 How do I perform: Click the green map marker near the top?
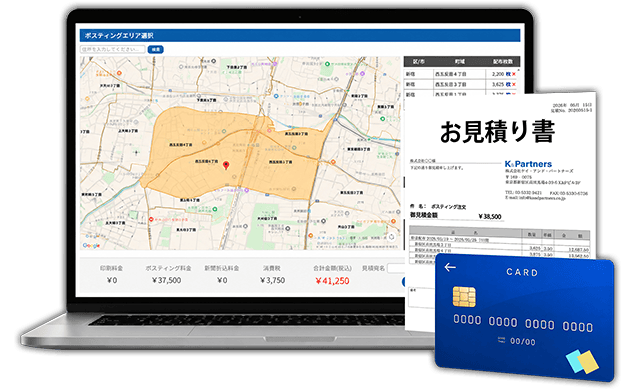pyautogui.click(x=327, y=64)
